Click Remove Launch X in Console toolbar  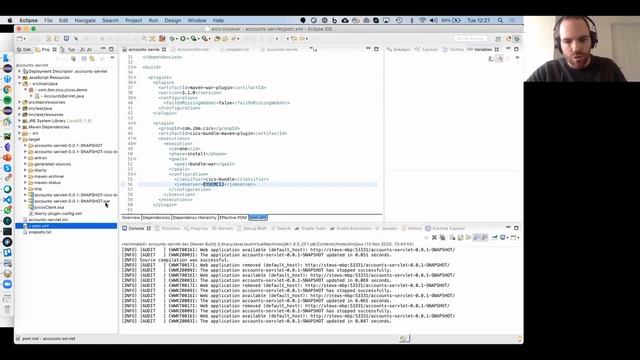tap(434, 238)
